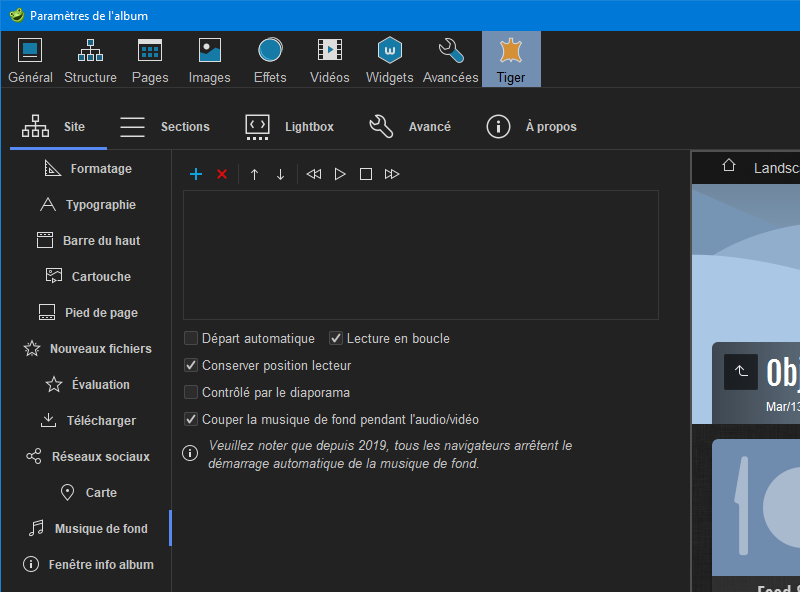The height and width of the screenshot is (592, 800).
Task: Open the Widgets settings tab
Action: (x=389, y=60)
